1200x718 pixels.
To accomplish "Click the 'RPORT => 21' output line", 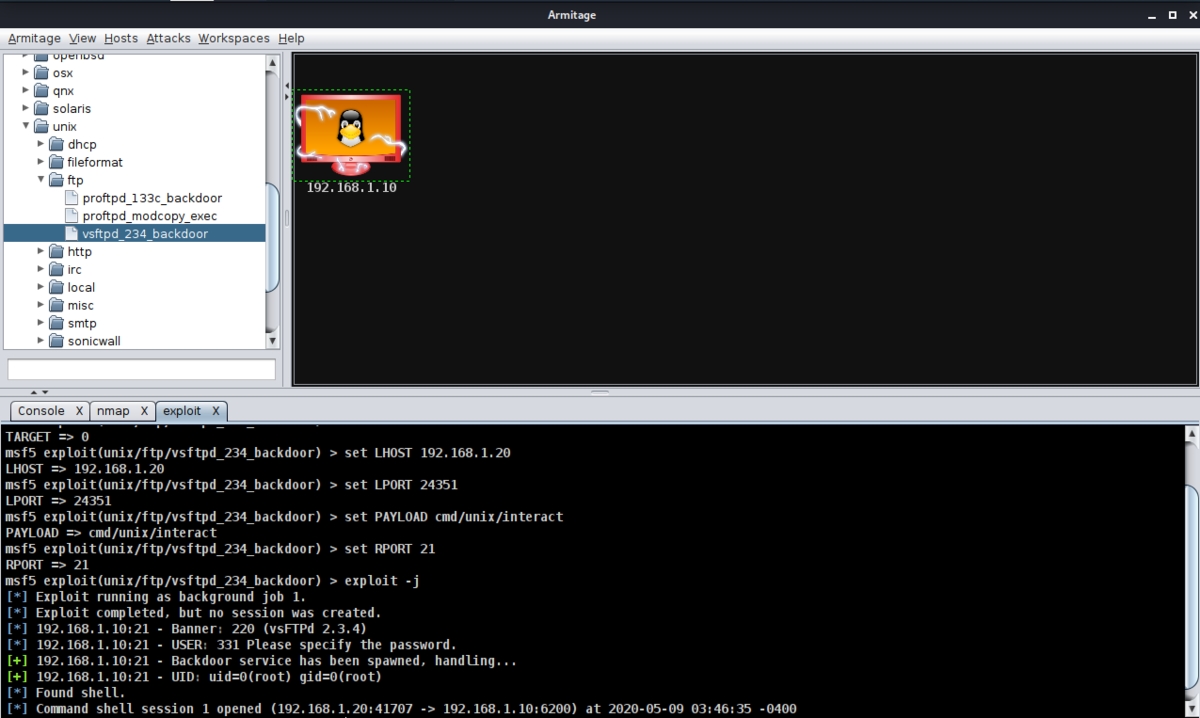I will 47,565.
